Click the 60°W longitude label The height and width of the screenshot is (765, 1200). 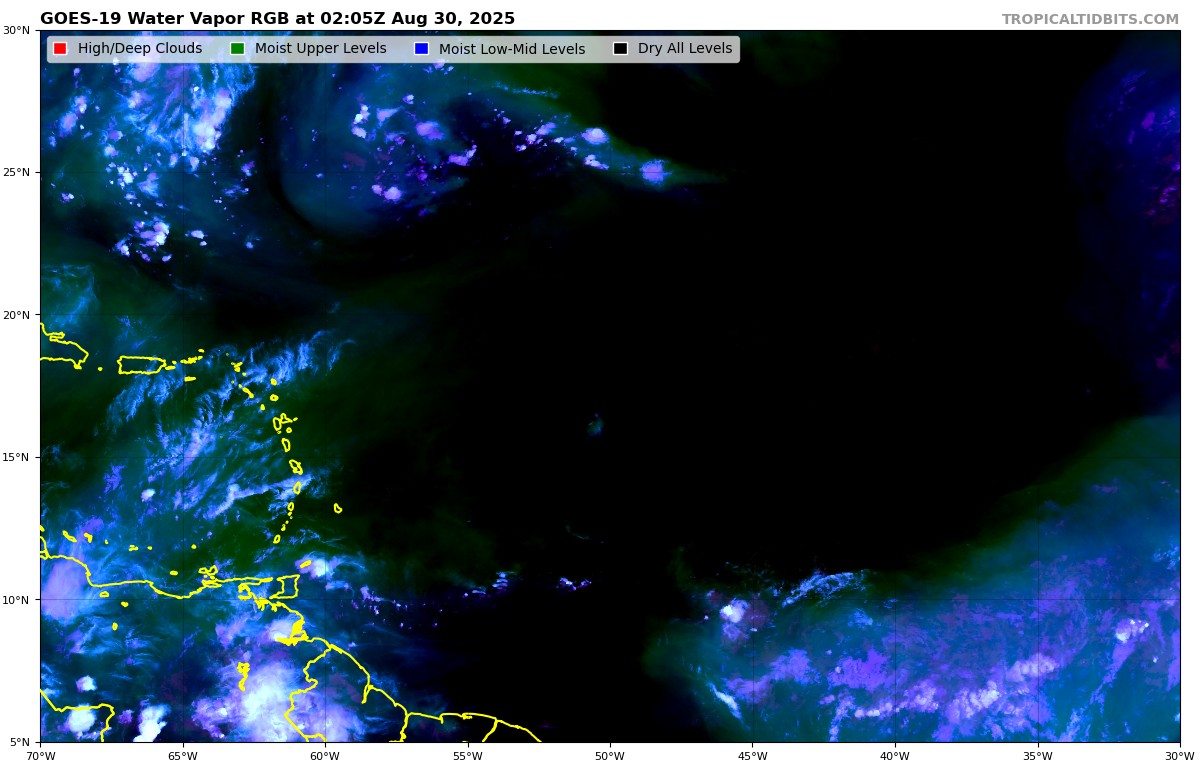pyautogui.click(x=325, y=756)
